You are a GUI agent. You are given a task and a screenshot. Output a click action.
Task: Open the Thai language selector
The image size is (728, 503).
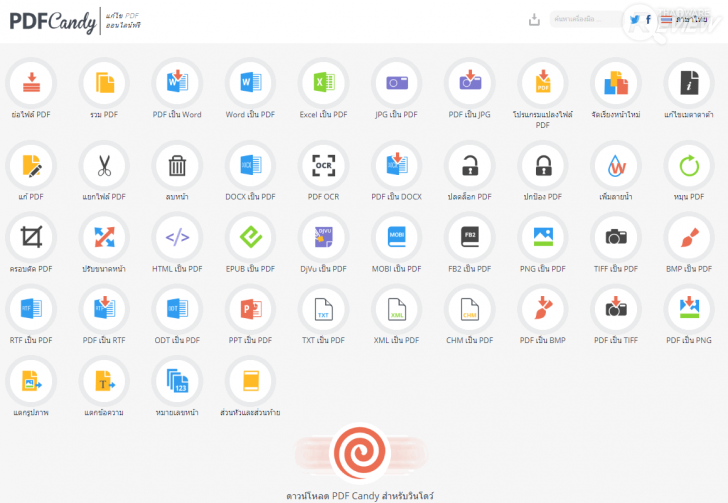pos(684,20)
